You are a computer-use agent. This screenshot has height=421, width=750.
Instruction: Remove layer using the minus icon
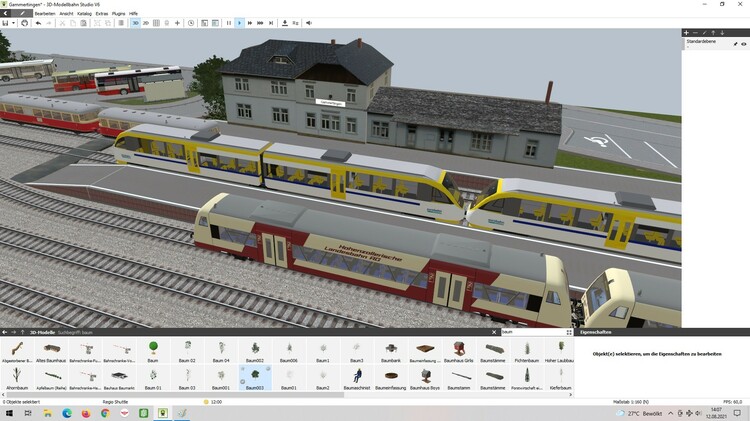pos(695,33)
